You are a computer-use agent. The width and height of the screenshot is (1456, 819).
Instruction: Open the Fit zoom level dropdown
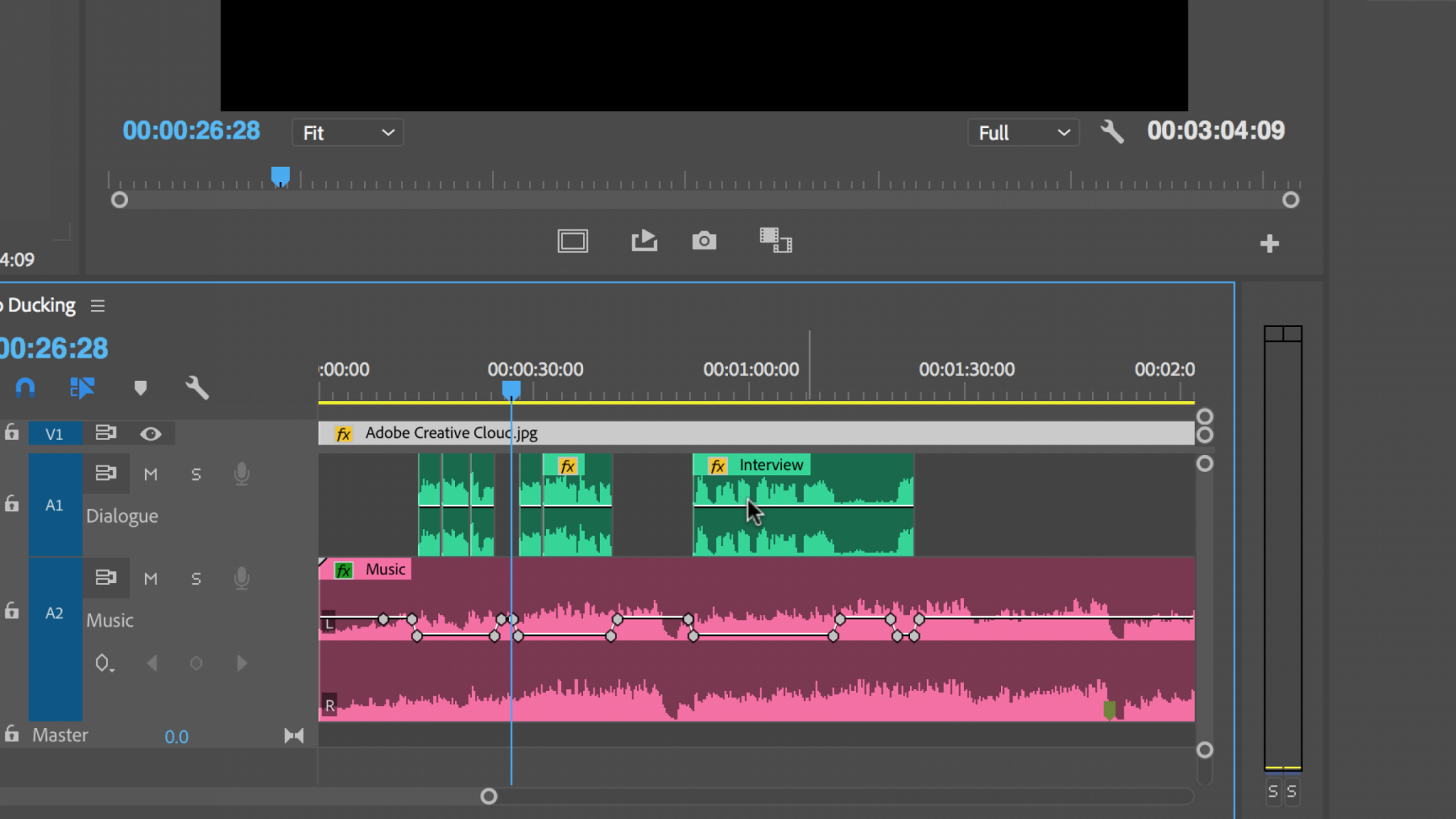click(348, 133)
